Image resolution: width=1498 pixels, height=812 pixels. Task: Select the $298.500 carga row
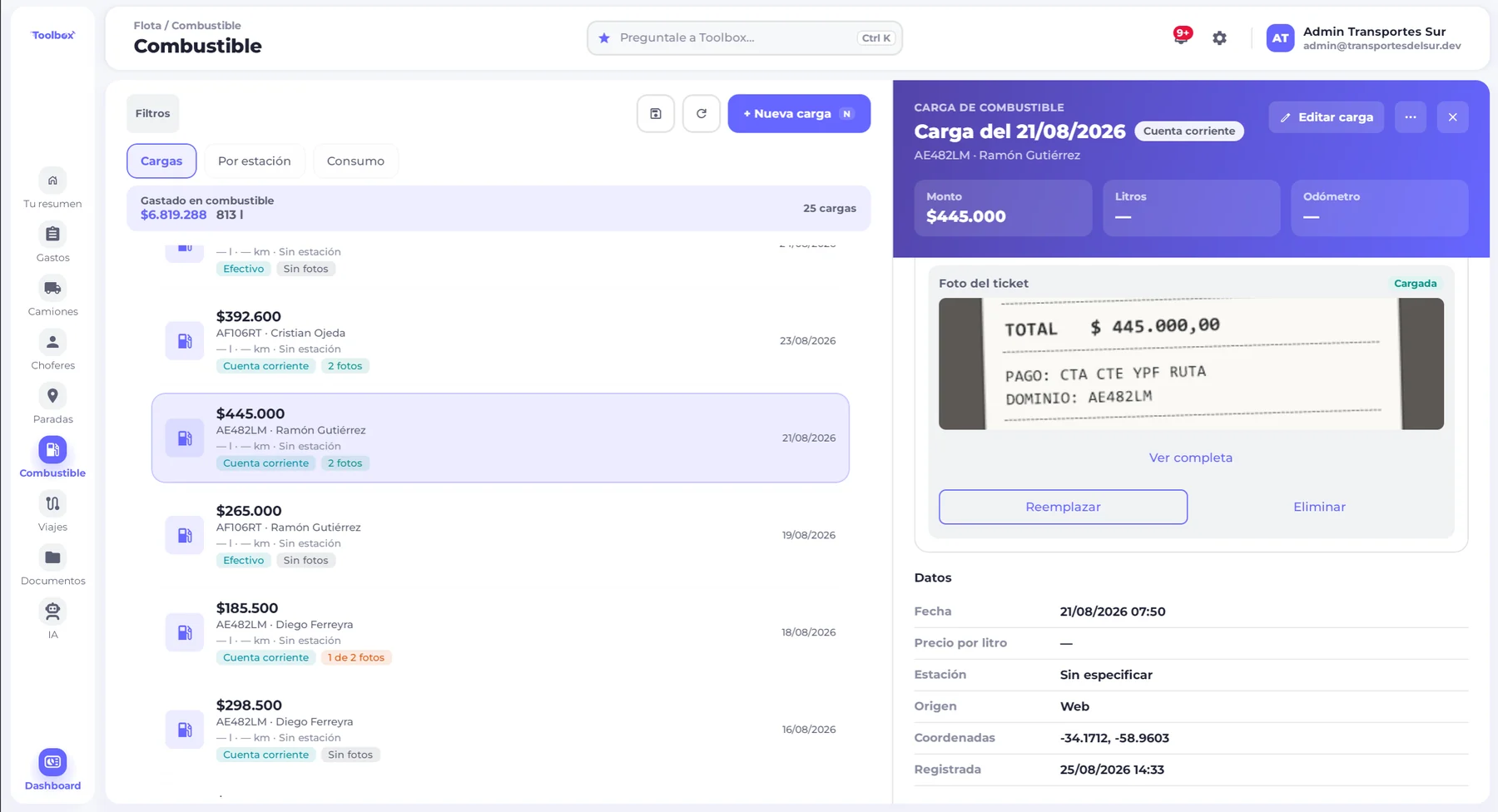[500, 730]
